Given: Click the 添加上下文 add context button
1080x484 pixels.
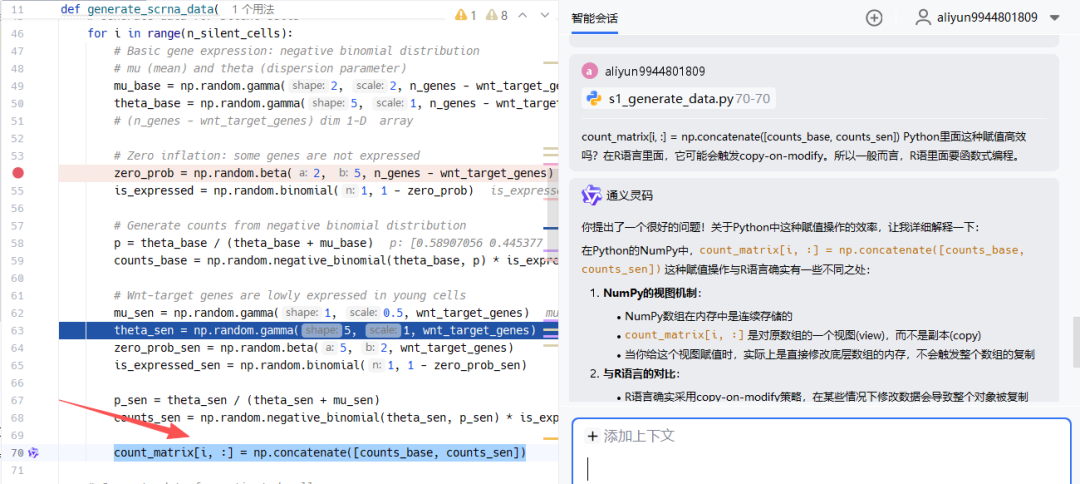Looking at the screenshot, I should [x=630, y=436].
